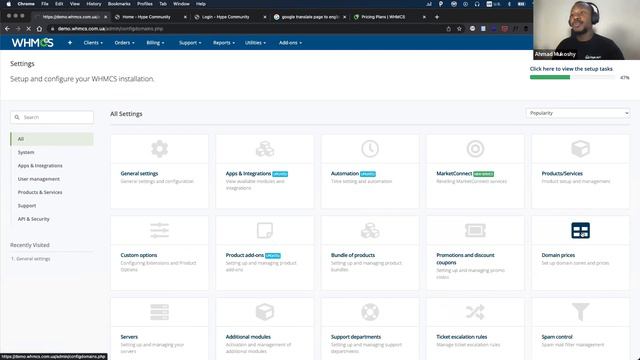
Task: Click the Apple menu icon
Action: (9, 4)
